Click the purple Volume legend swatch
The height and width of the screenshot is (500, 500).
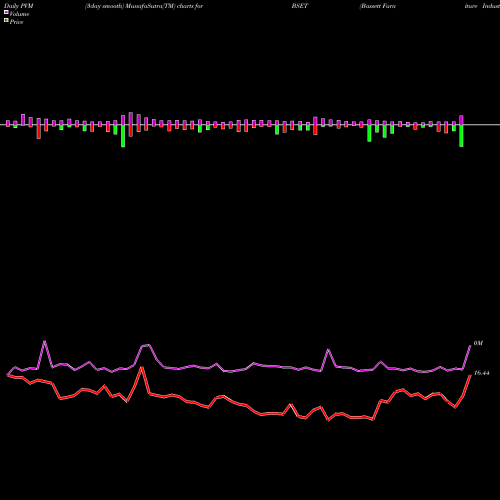[x=6, y=13]
